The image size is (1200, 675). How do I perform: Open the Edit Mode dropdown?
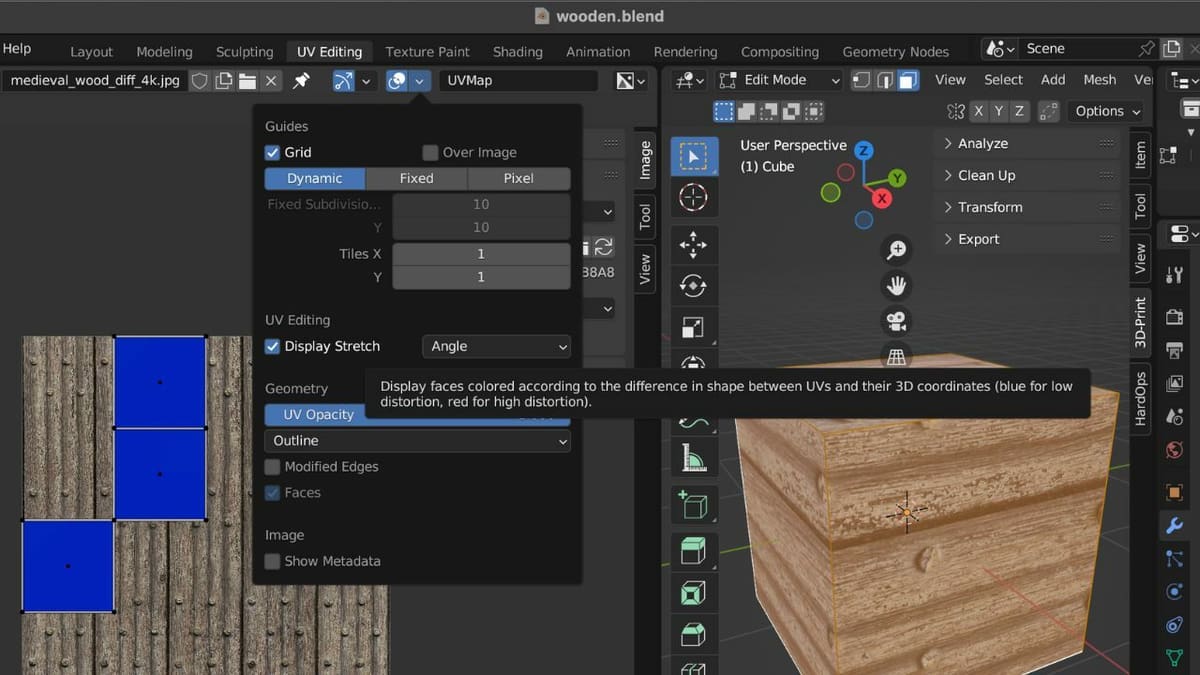779,80
